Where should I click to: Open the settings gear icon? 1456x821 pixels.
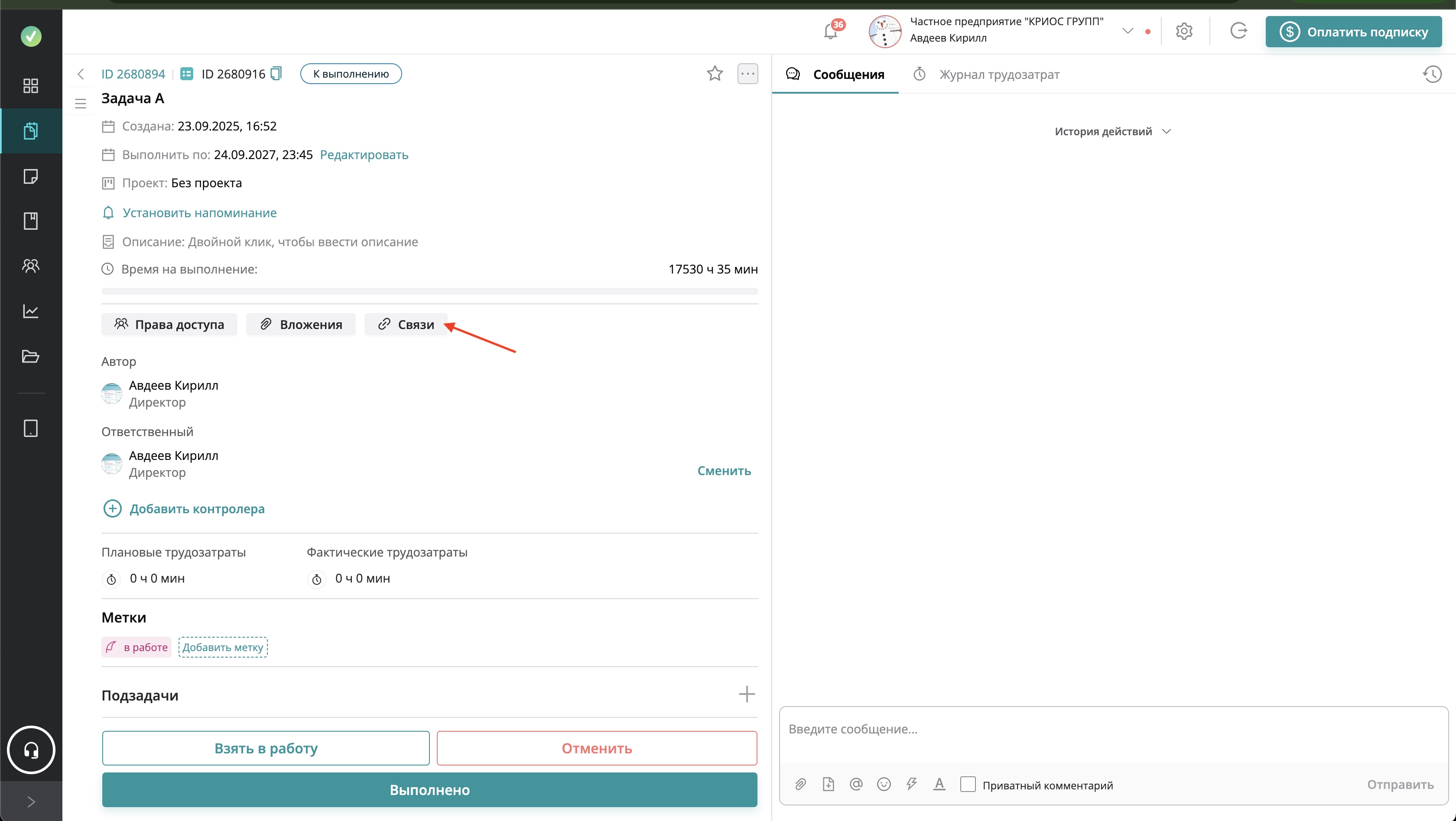[1183, 32]
